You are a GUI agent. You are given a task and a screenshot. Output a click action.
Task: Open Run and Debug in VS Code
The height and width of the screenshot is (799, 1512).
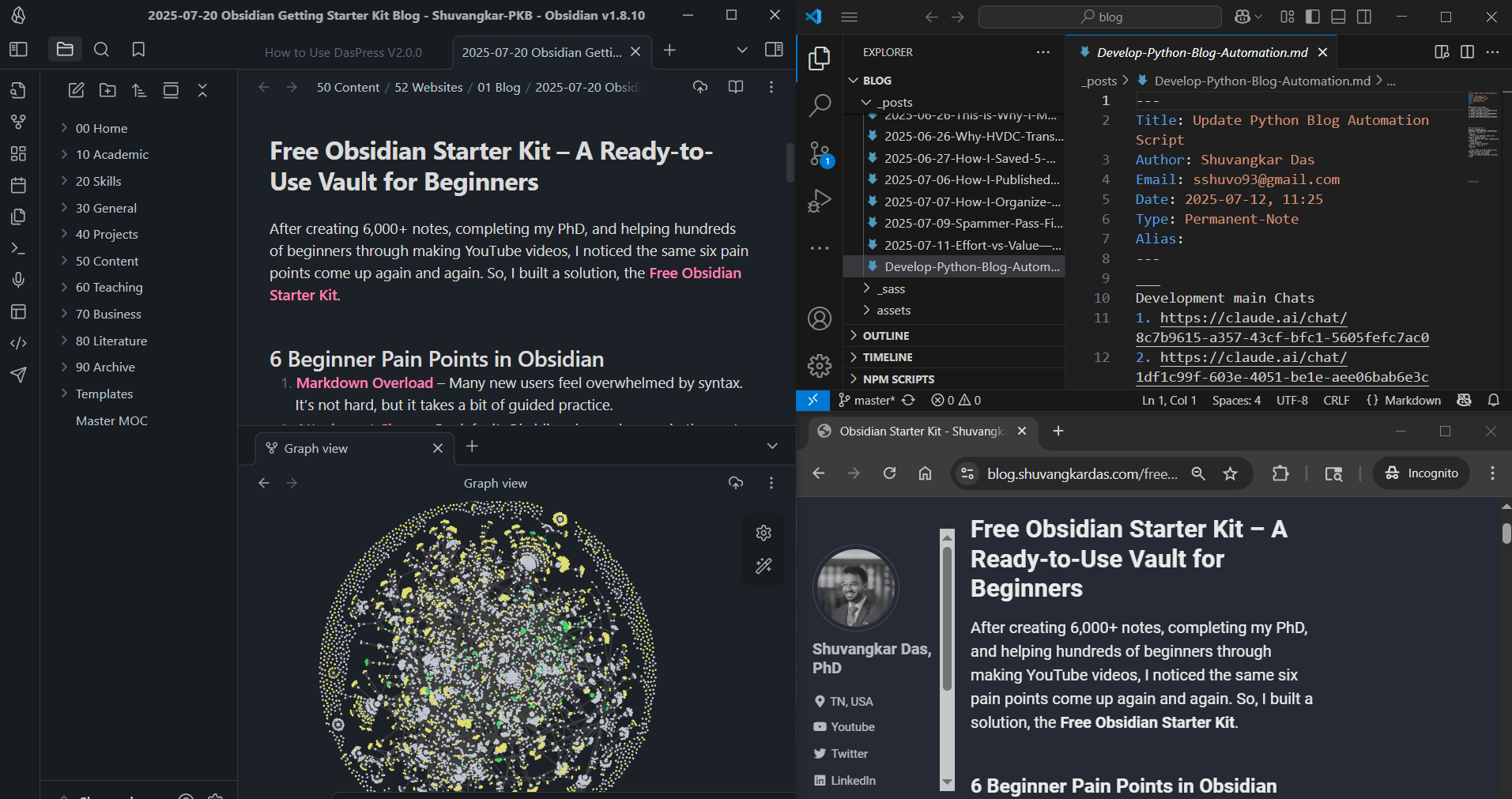(820, 201)
